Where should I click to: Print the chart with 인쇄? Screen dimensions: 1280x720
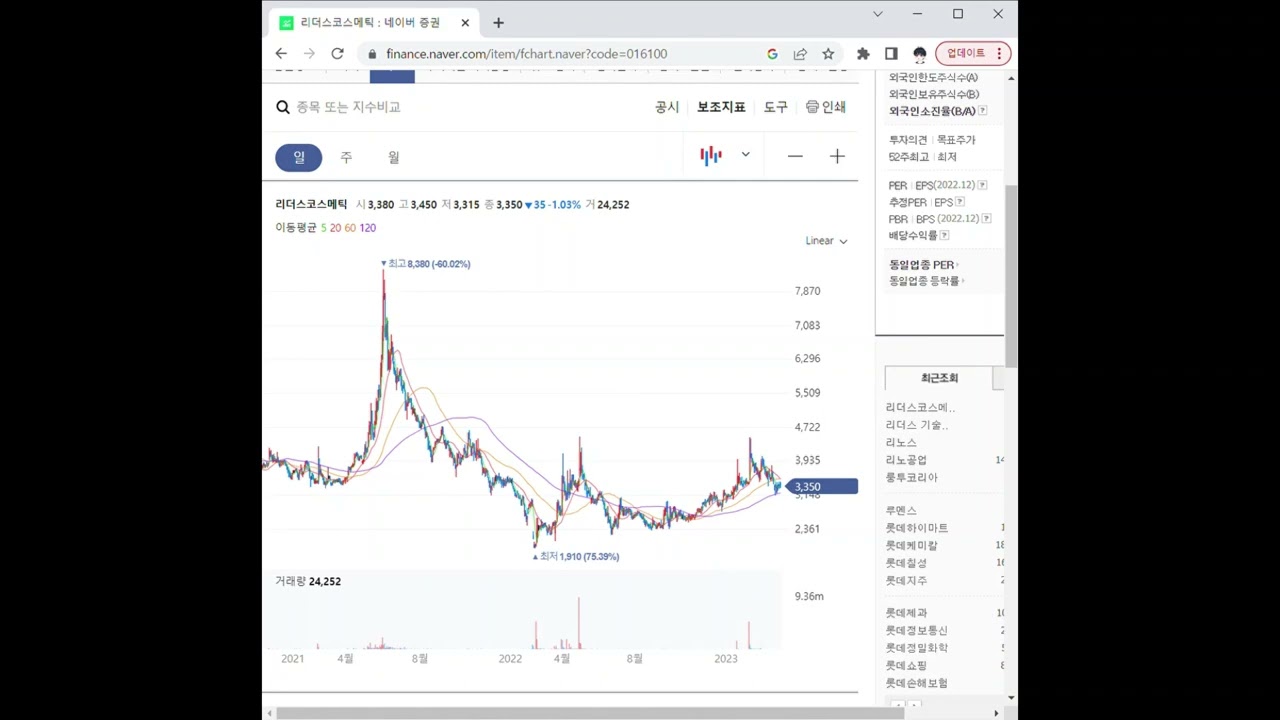coord(826,107)
